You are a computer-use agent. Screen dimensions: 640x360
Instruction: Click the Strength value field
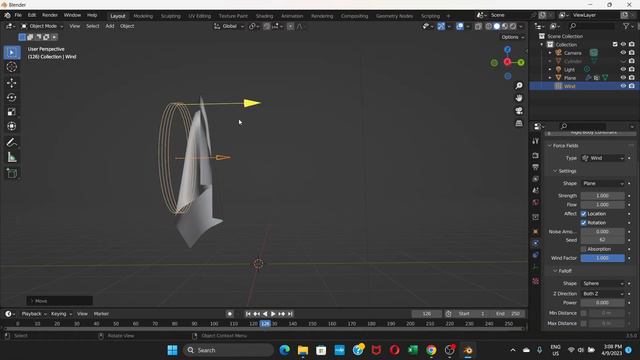pos(602,196)
